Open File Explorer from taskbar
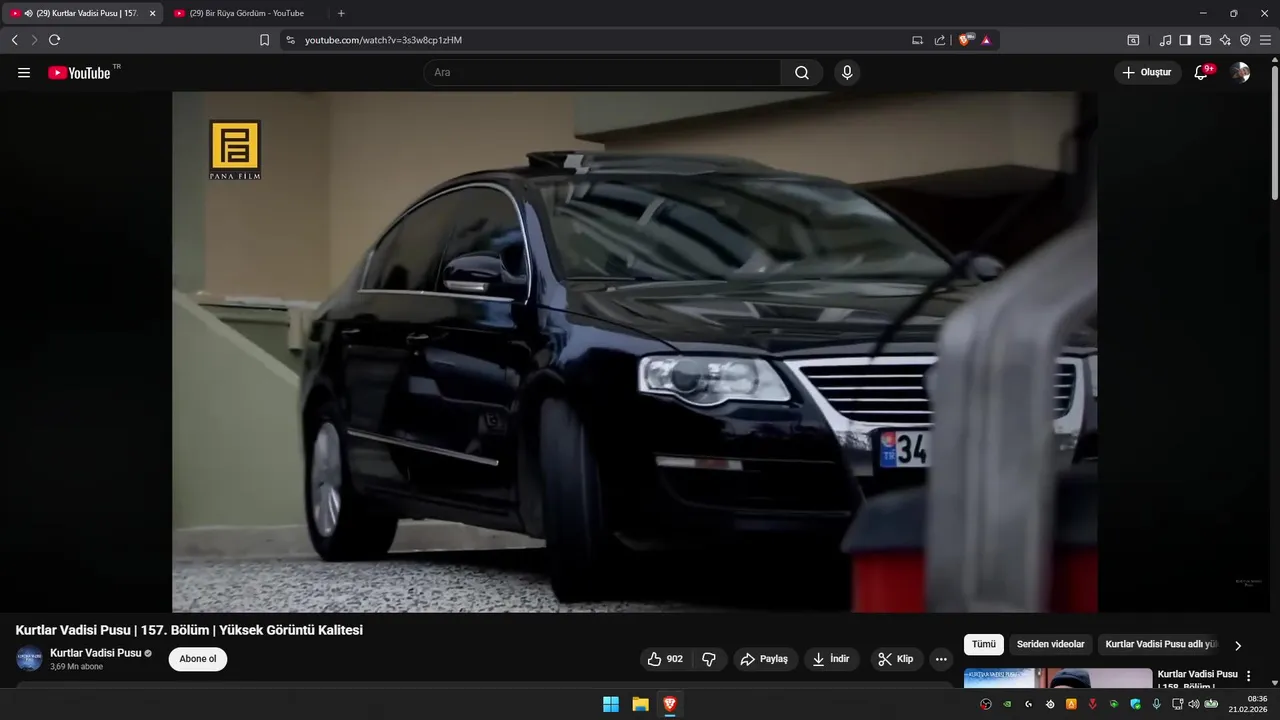This screenshot has width=1280, height=720. pos(640,704)
